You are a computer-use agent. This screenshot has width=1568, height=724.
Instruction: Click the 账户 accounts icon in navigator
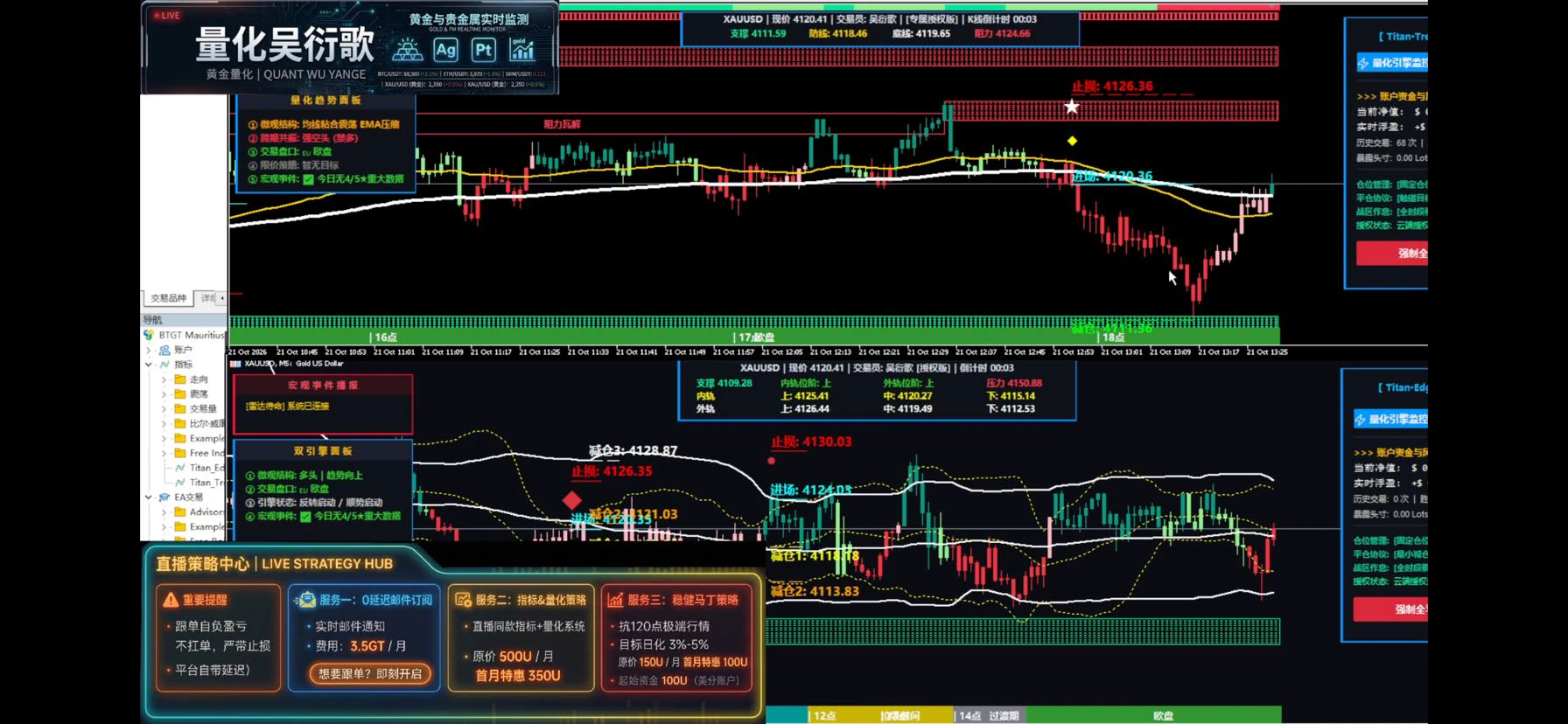point(164,350)
